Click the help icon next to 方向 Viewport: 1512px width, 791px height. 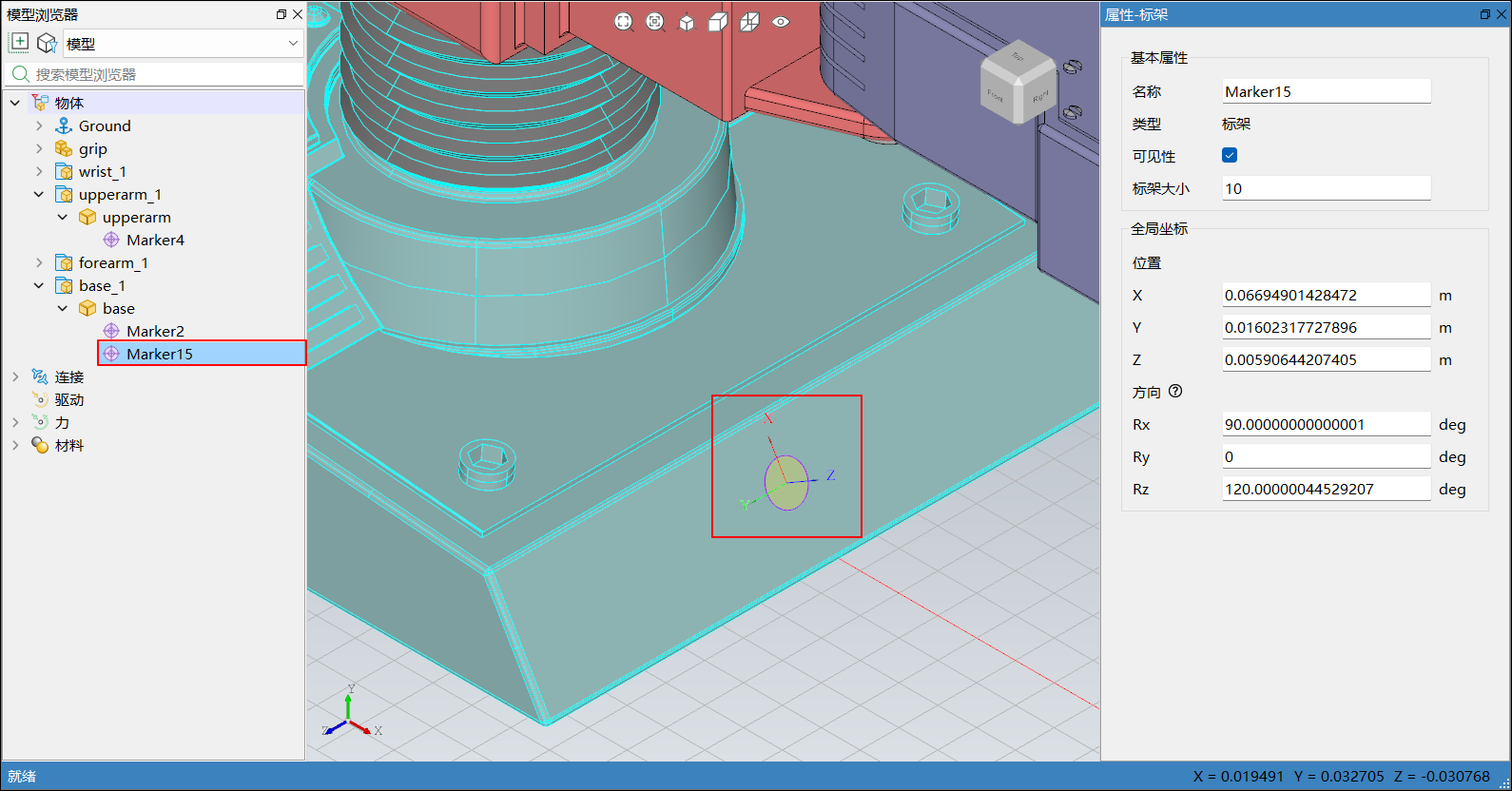1175,391
